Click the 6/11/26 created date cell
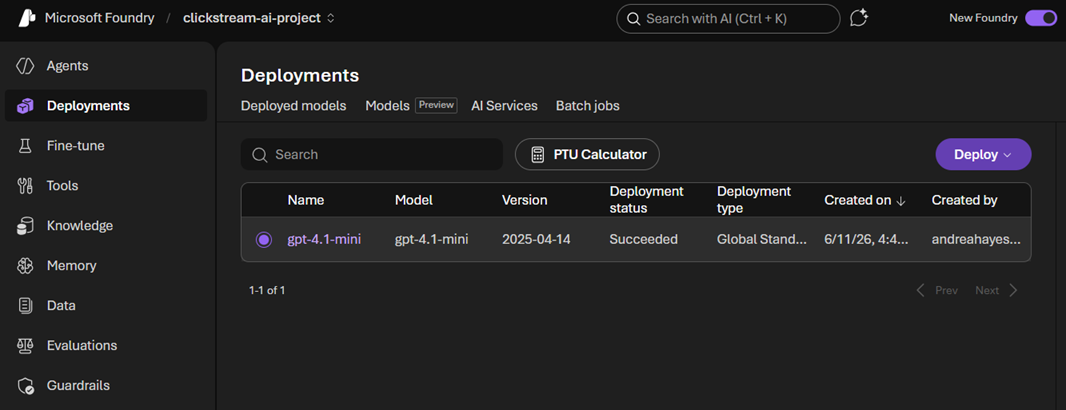Viewport: 1066px width, 410px height. click(x=868, y=239)
